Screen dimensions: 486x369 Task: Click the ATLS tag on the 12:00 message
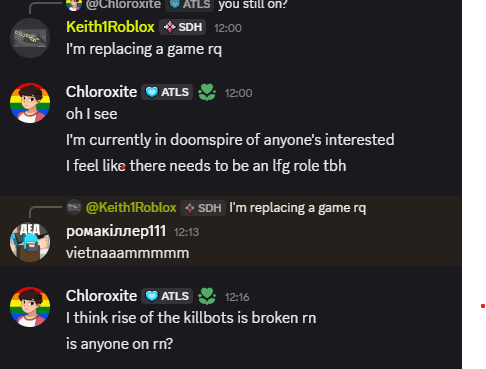click(167, 92)
